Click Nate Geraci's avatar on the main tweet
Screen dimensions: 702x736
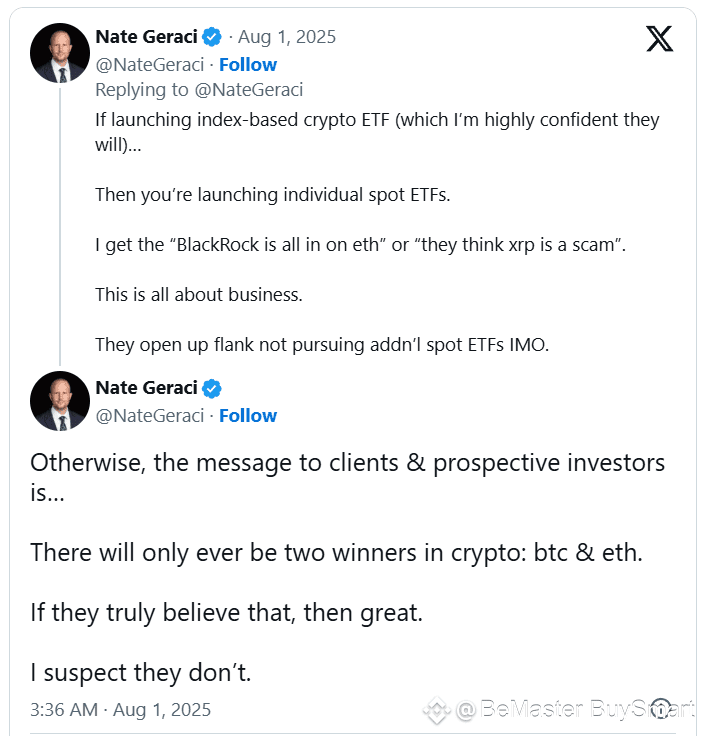pos(60,401)
